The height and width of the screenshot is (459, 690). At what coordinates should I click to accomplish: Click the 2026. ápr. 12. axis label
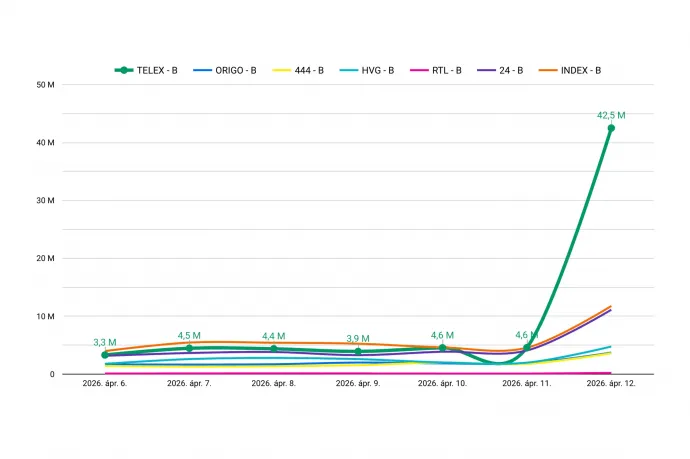click(611, 383)
